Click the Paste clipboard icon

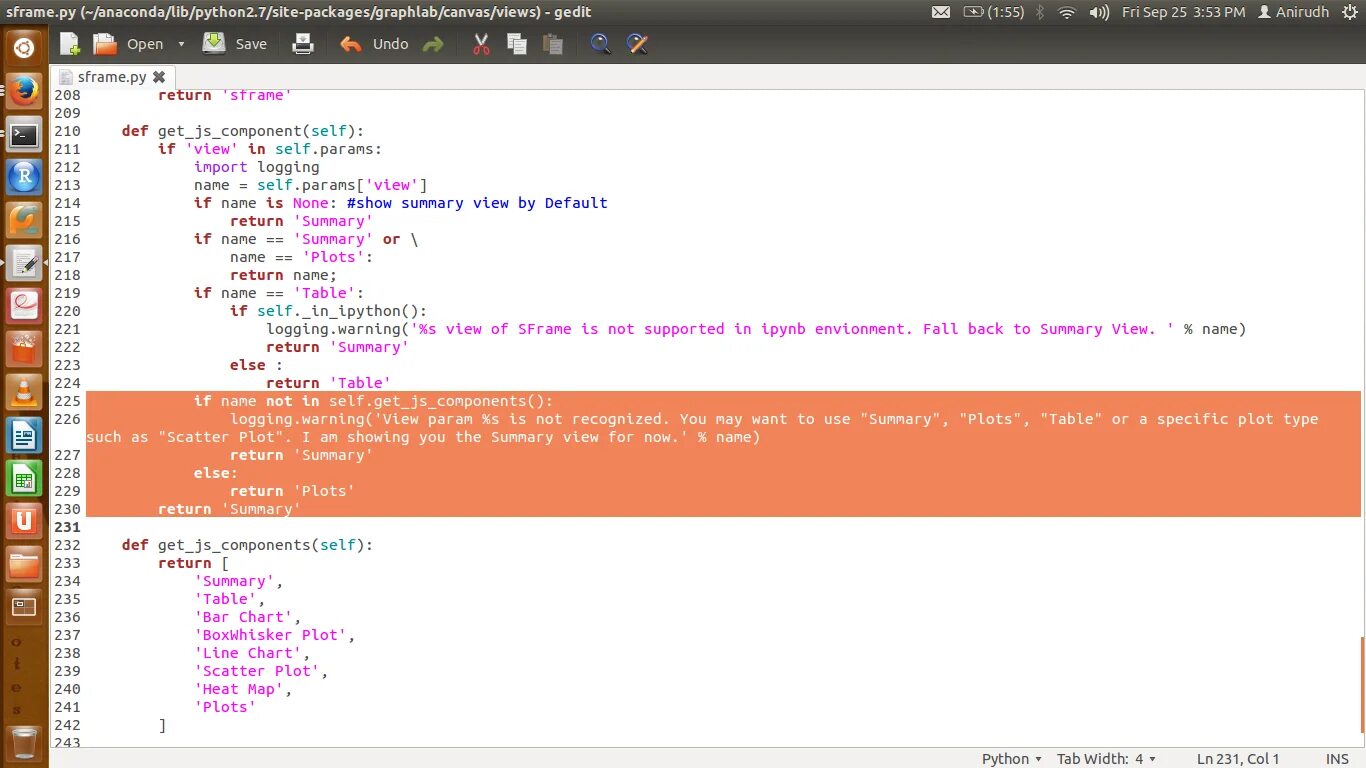tap(552, 44)
